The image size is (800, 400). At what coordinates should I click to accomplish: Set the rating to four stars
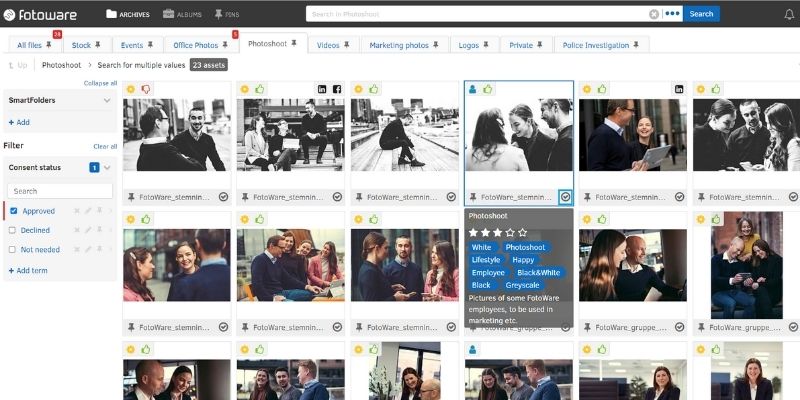[x=510, y=233]
